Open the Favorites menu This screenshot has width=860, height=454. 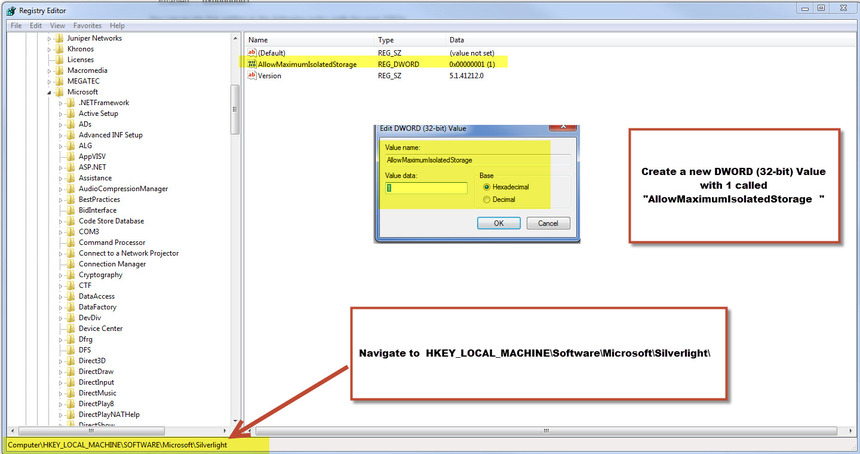click(x=87, y=25)
